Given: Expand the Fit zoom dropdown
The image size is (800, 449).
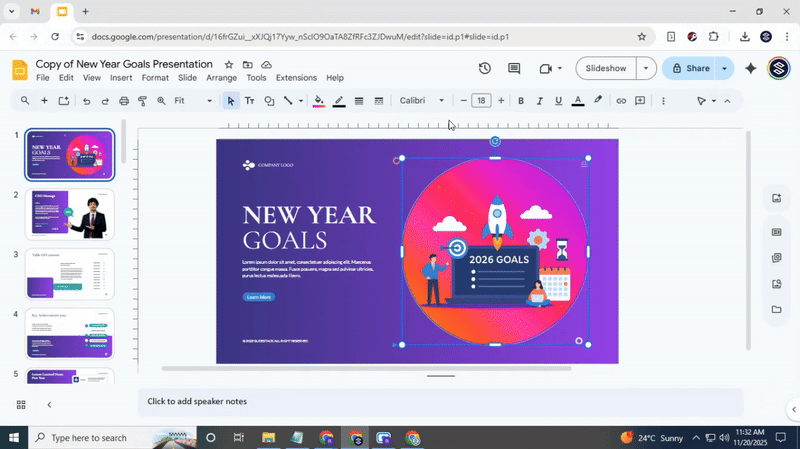Looking at the screenshot, I should point(193,101).
